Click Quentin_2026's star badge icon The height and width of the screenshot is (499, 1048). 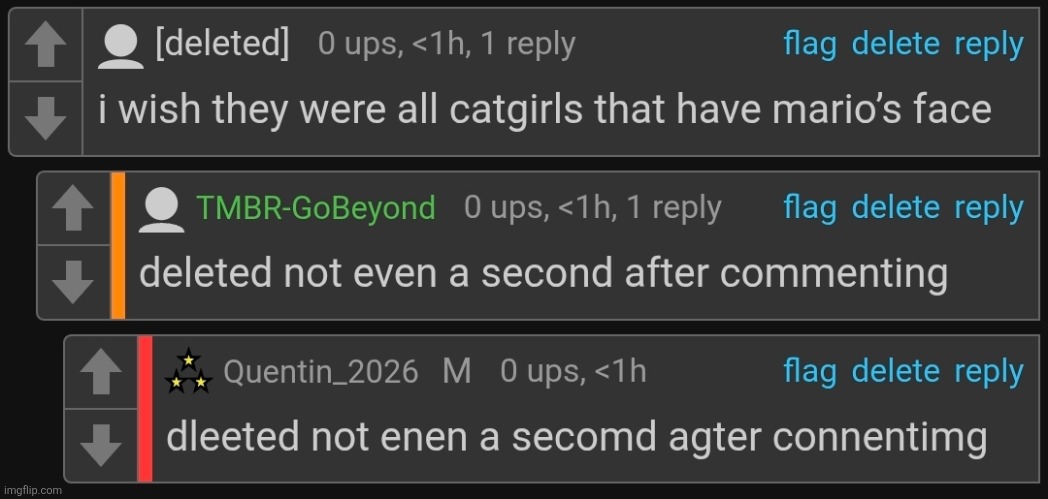(188, 373)
